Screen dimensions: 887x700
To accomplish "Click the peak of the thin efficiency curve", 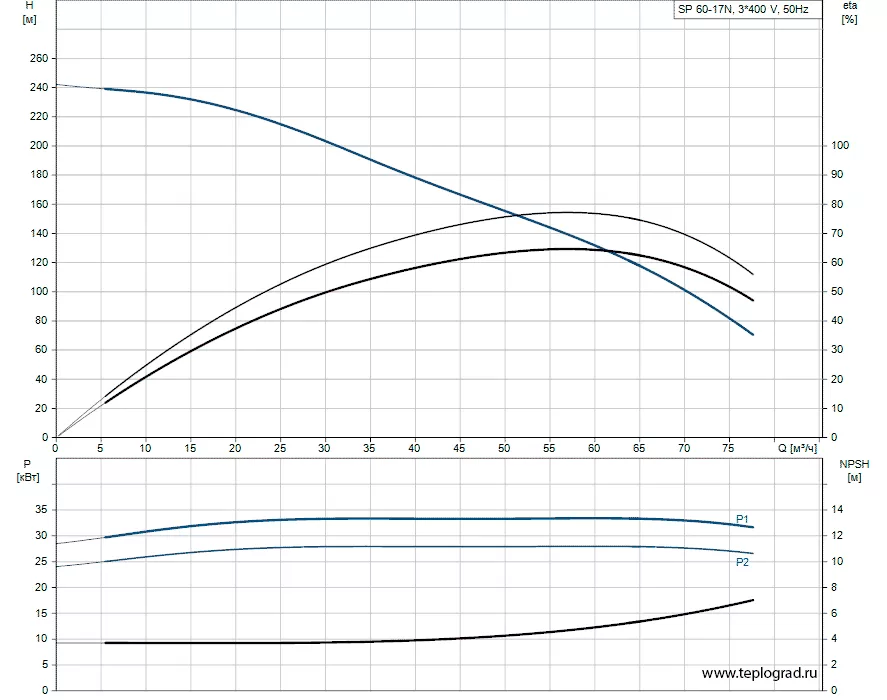I will pos(566,212).
